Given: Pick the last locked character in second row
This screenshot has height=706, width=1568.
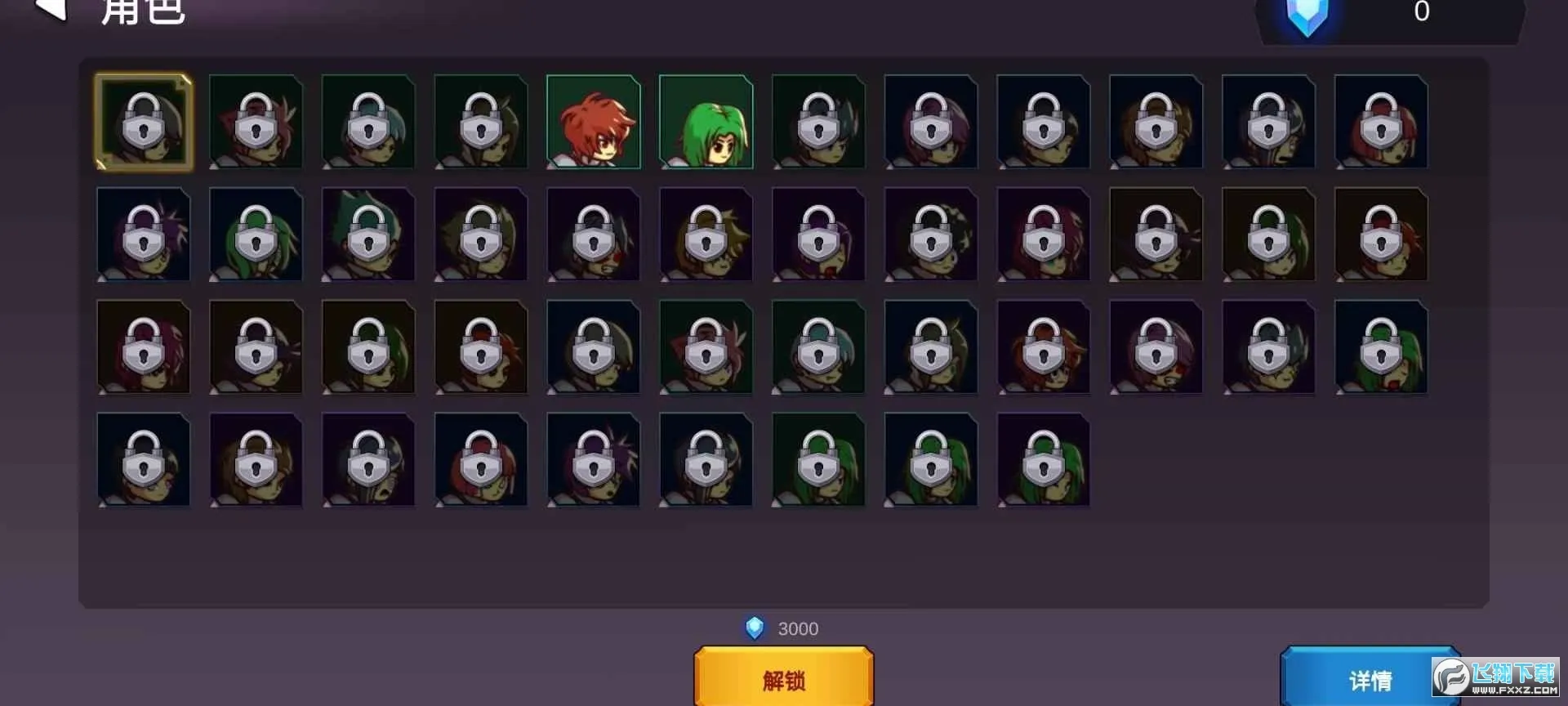Looking at the screenshot, I should pyautogui.click(x=1382, y=235).
